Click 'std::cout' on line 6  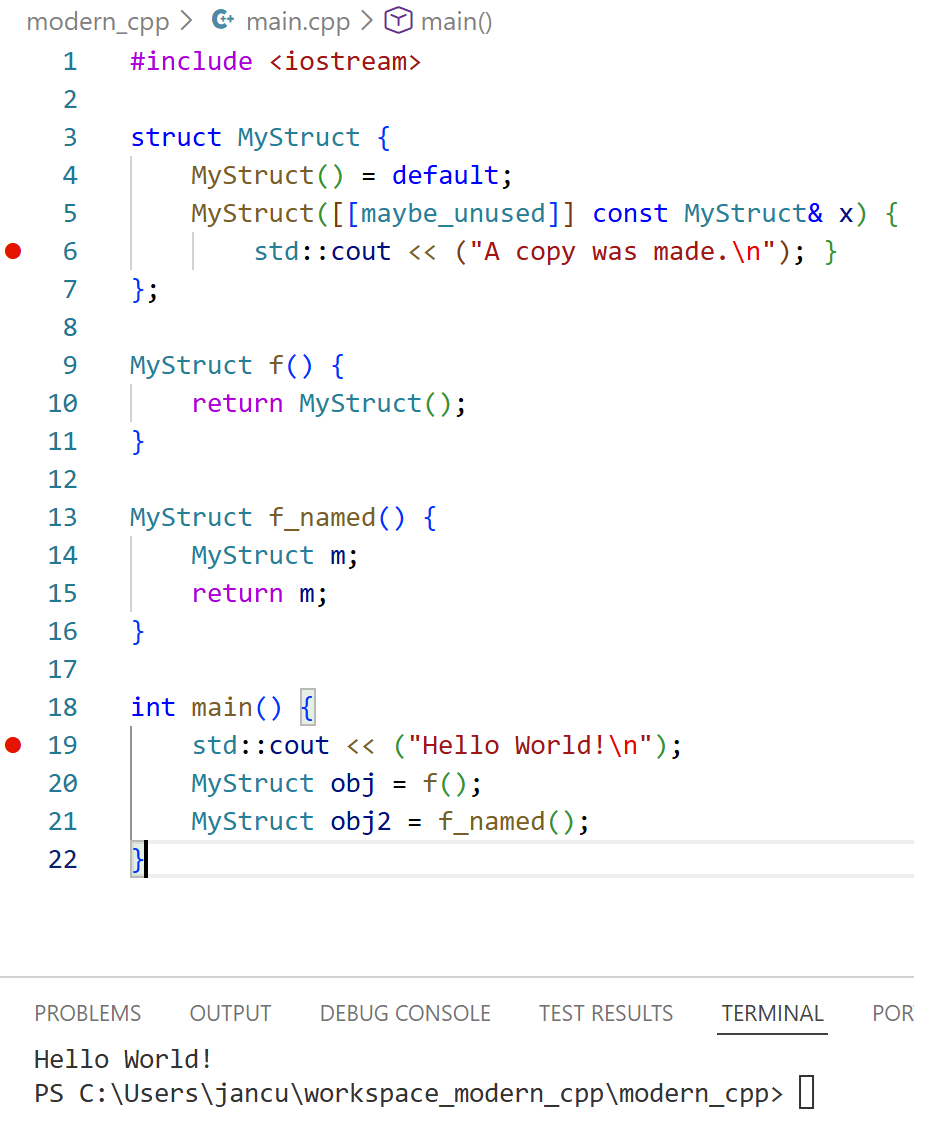(322, 252)
